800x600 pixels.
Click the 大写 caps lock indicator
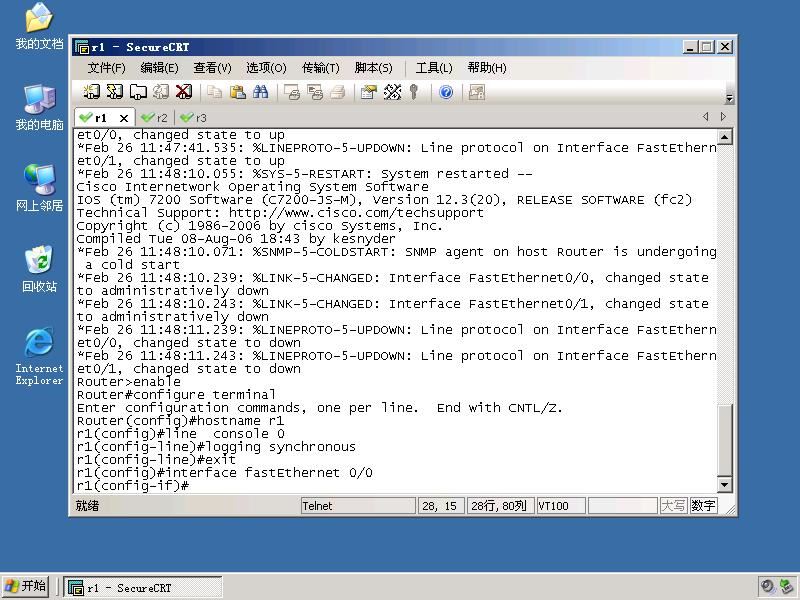pos(673,506)
